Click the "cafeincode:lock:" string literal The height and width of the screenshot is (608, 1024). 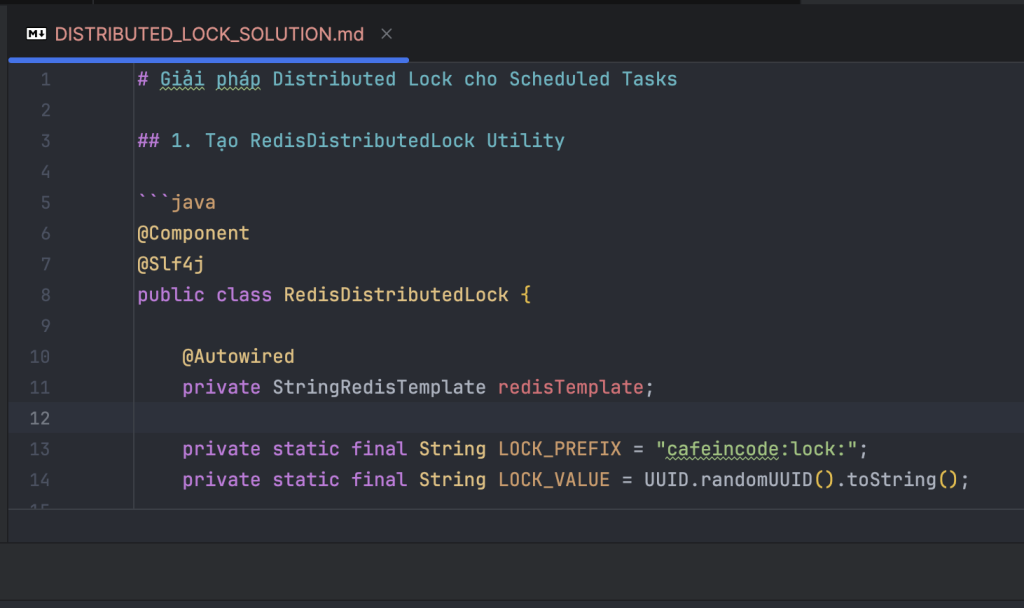pos(756,449)
